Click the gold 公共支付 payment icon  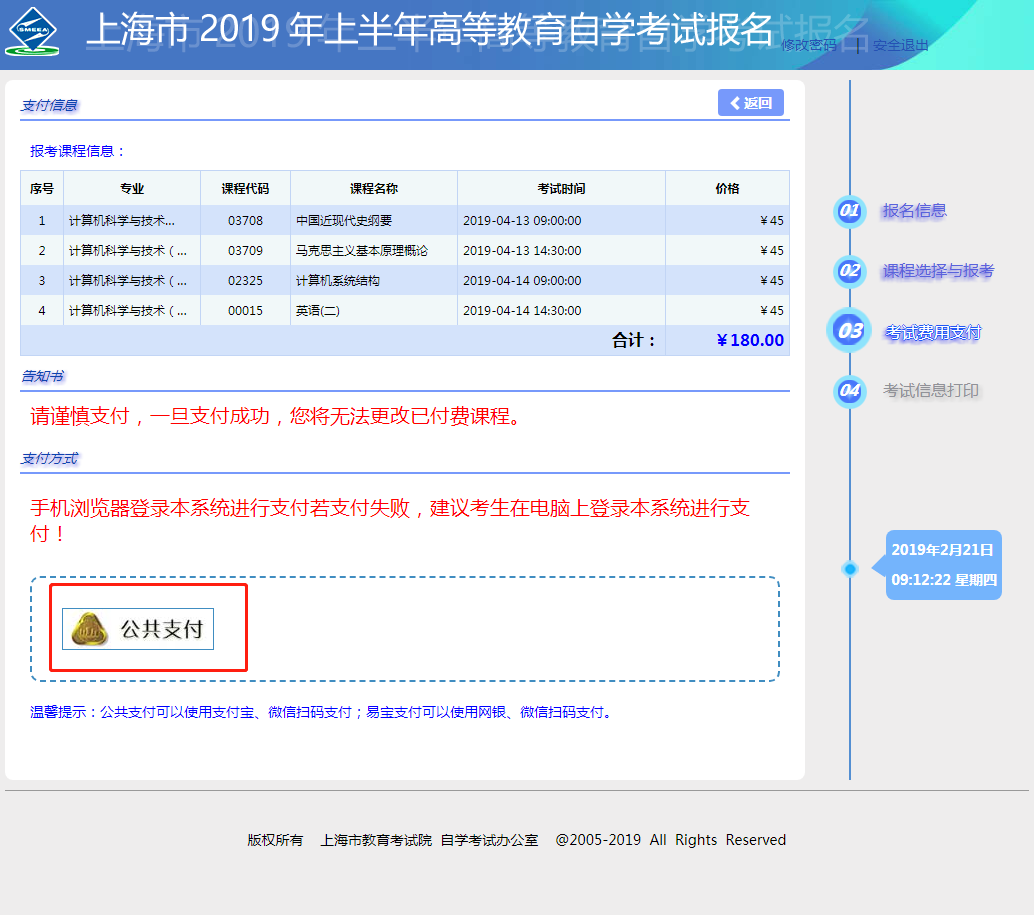click(92, 629)
